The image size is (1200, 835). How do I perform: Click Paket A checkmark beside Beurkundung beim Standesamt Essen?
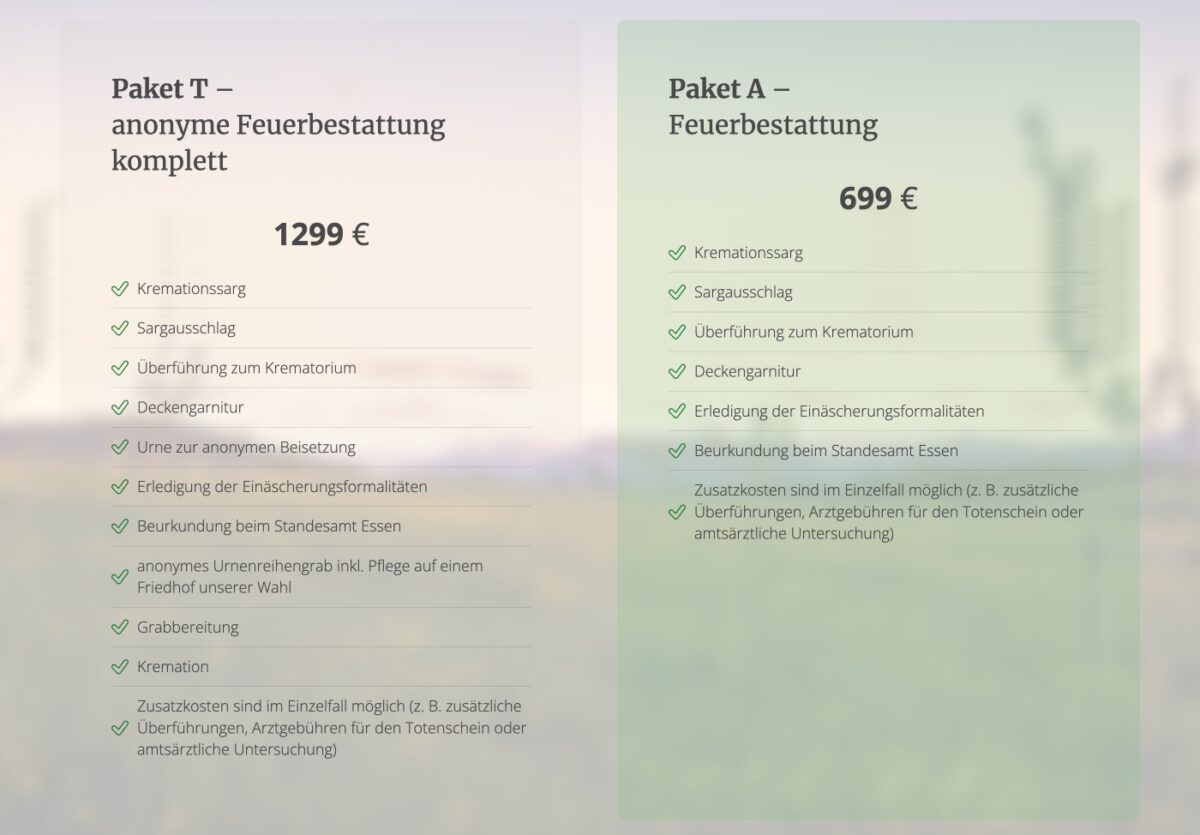[677, 451]
